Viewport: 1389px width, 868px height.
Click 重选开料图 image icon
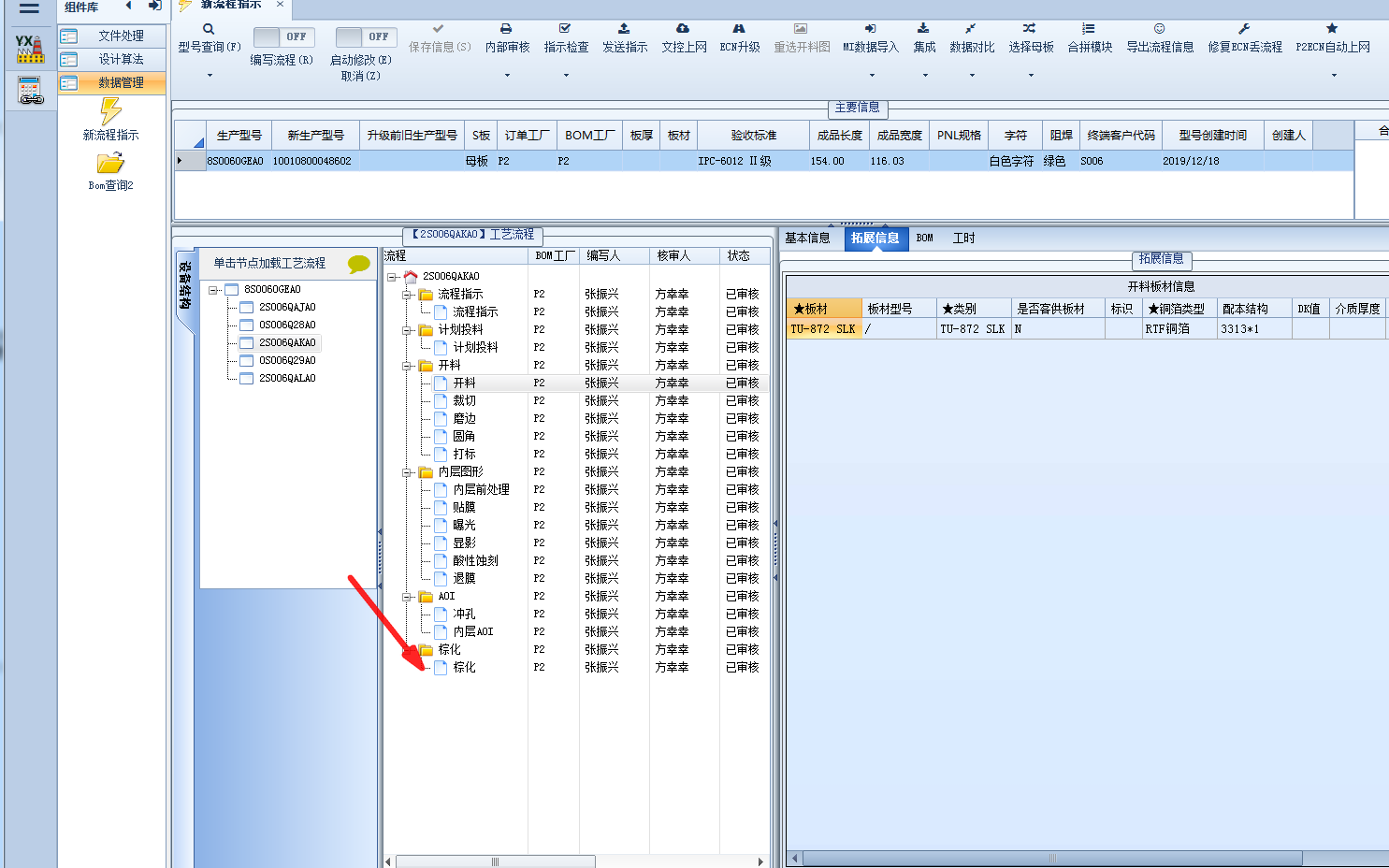[801, 29]
